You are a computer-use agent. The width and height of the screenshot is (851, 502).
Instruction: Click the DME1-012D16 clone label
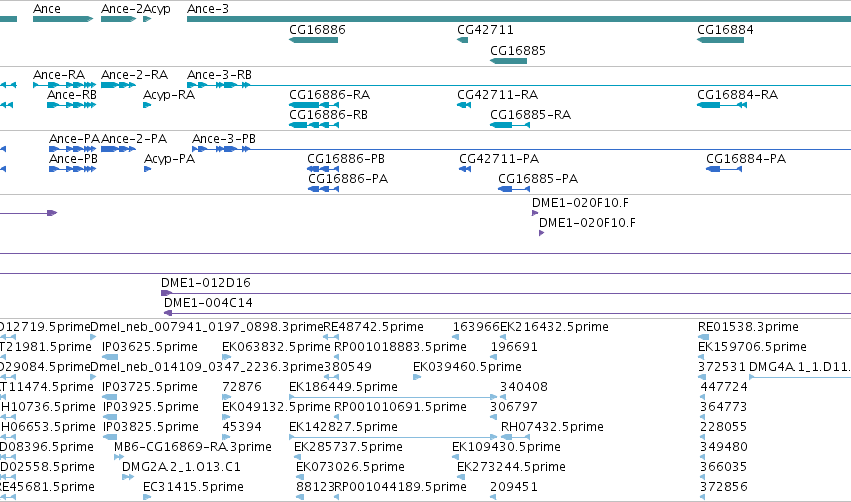(206, 283)
